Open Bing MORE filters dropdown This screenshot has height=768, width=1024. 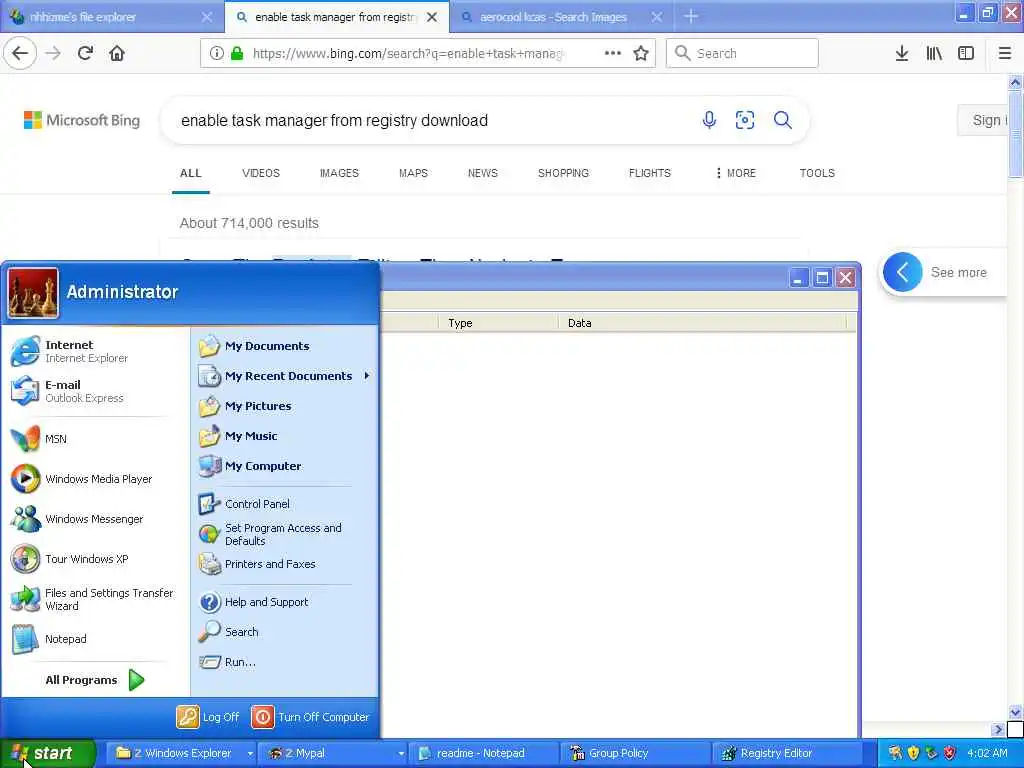(736, 173)
